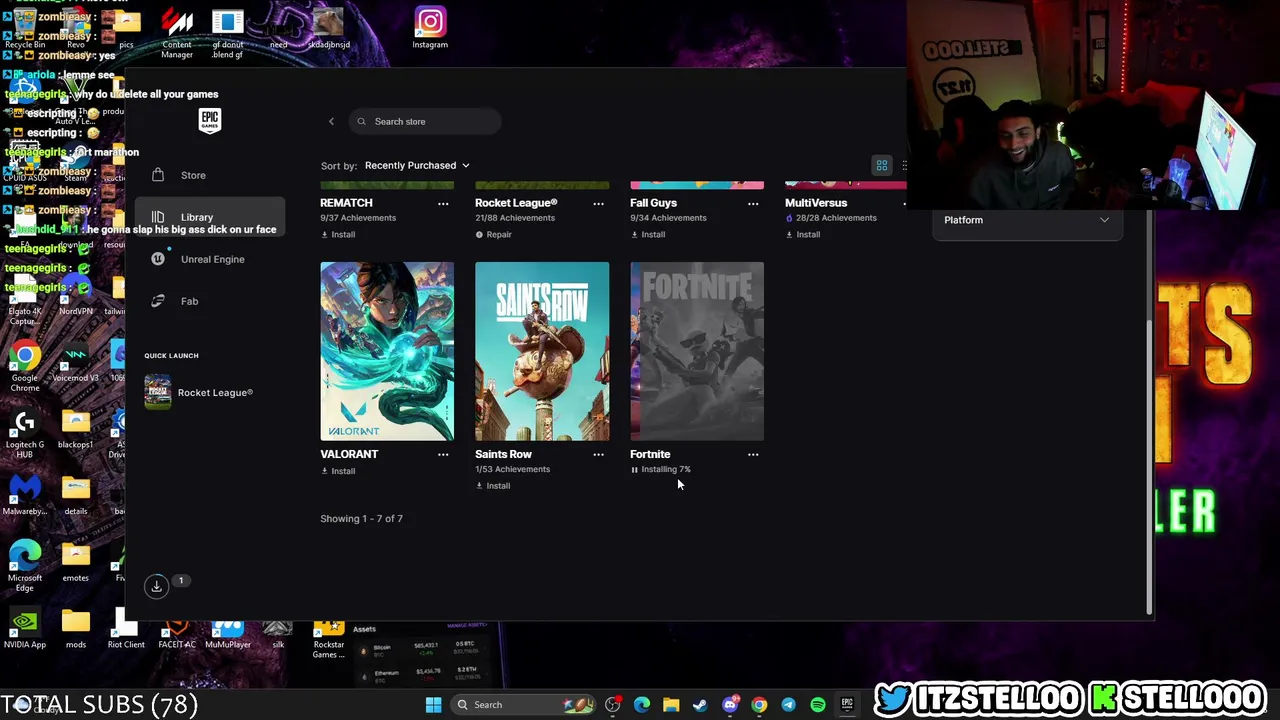
Task: Select NVIDIA App desktop shortcut
Action: (x=25, y=630)
